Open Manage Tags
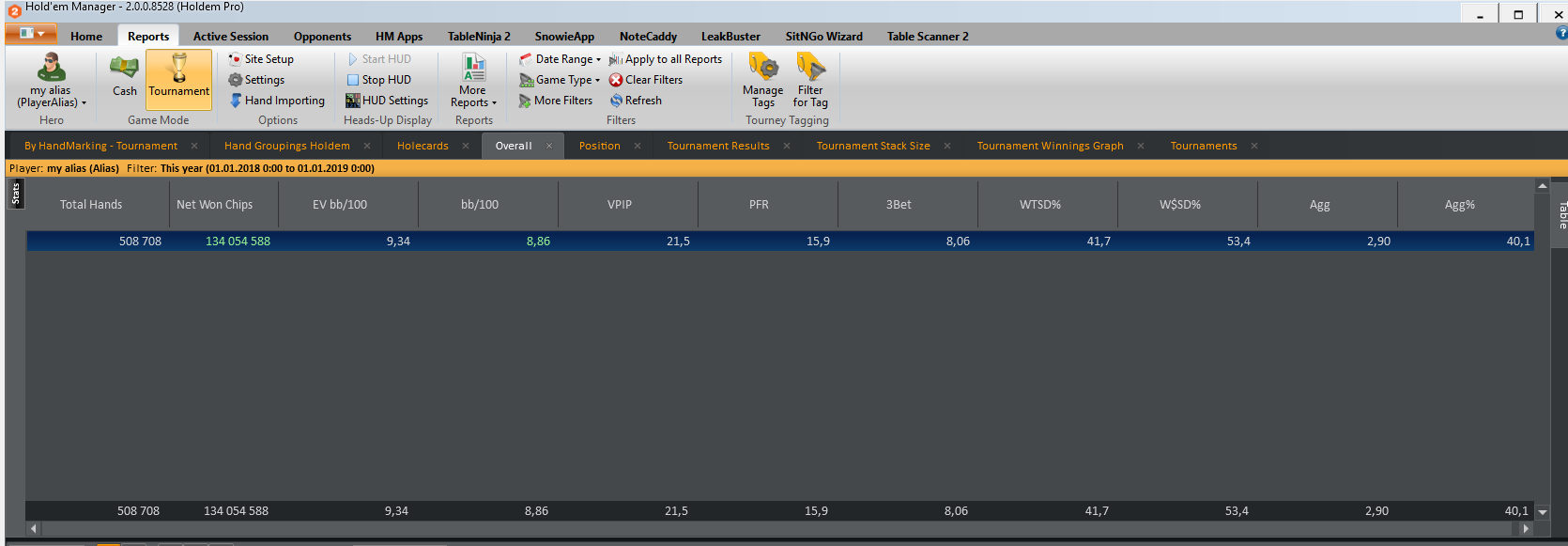 [x=762, y=81]
